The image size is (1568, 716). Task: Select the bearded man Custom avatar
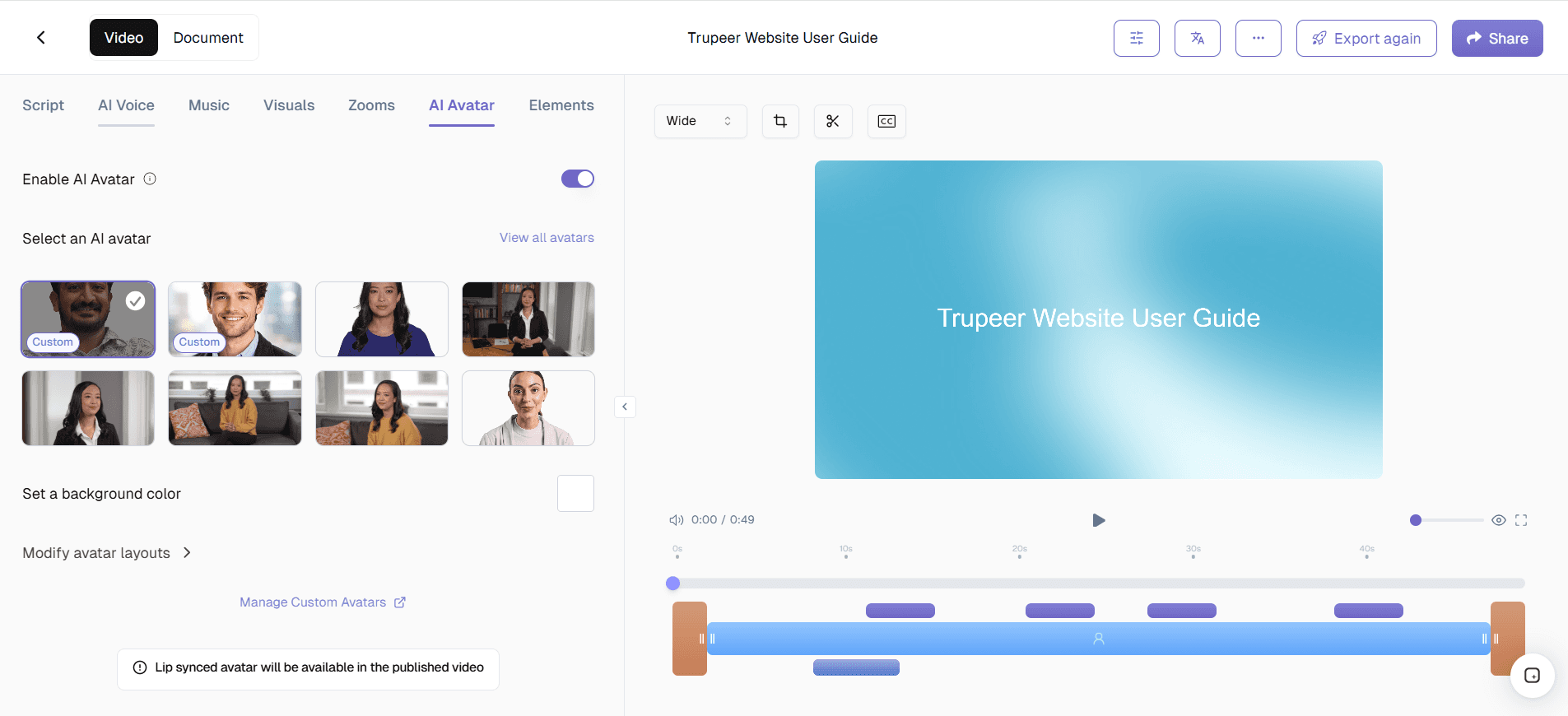(88, 319)
